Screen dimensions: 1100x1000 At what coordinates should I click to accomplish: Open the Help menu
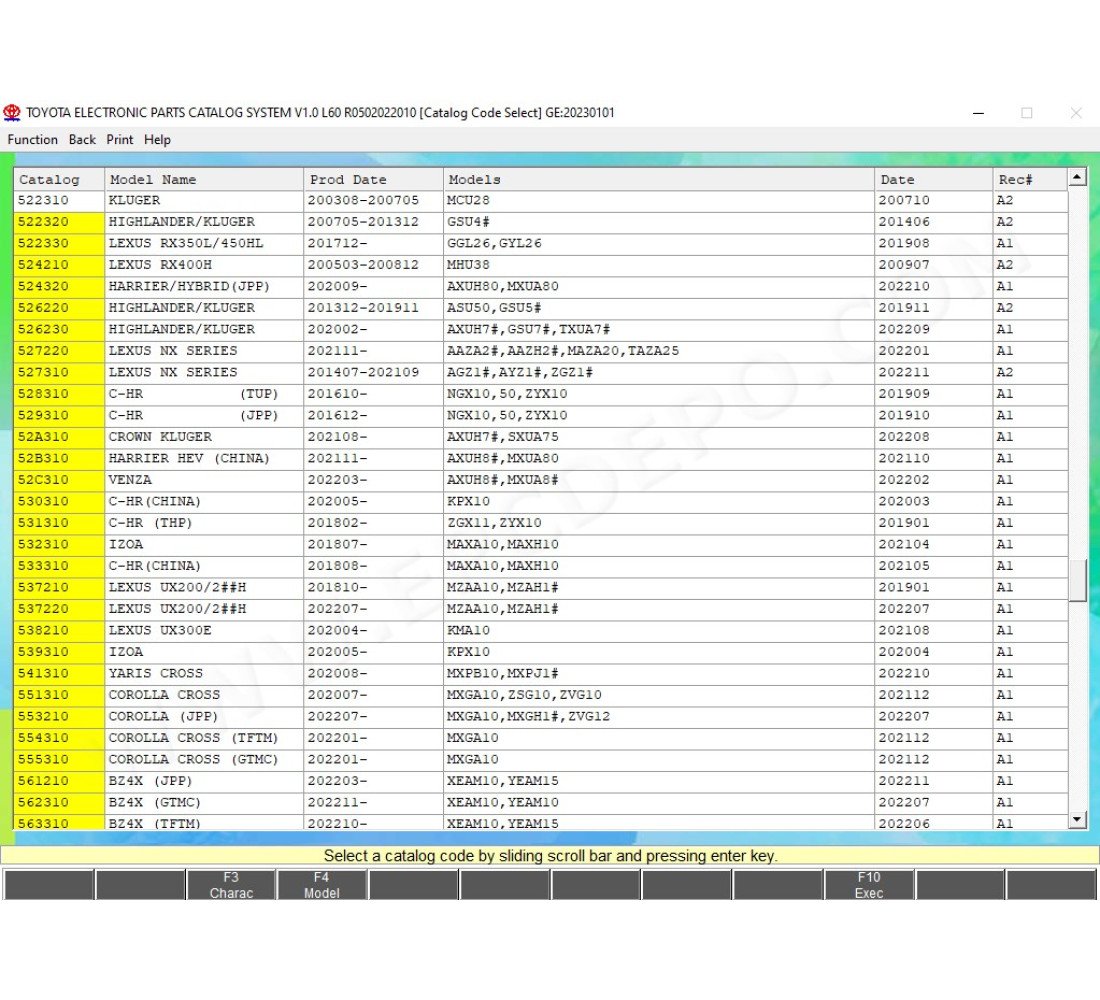coord(157,140)
